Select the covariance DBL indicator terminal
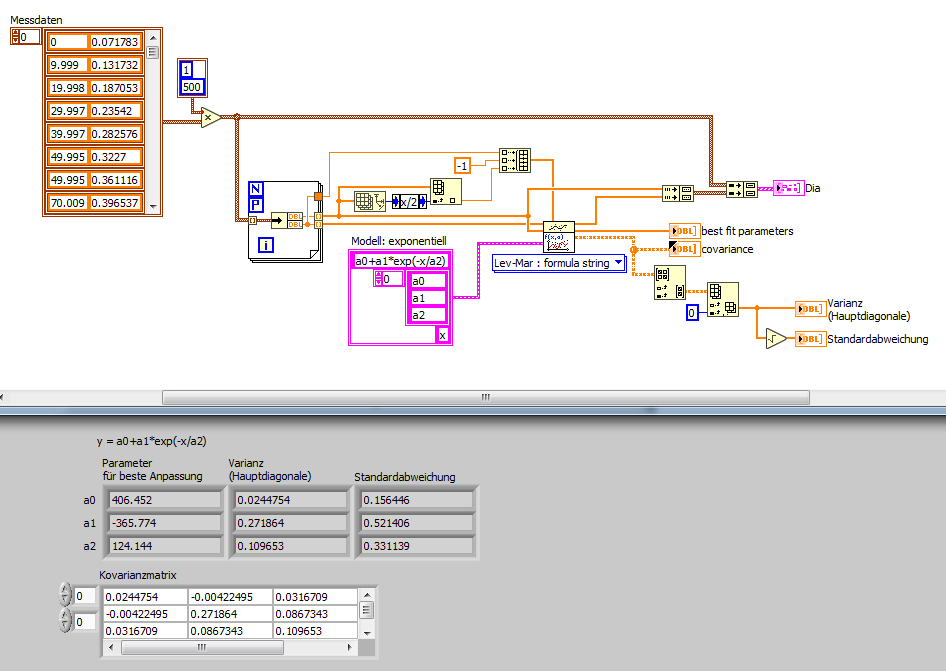Screen dimensions: 946x671 tap(684, 249)
